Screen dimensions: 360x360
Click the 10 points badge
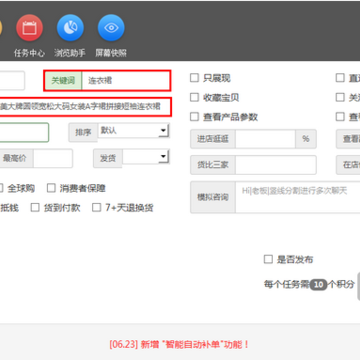pyautogui.click(x=319, y=284)
